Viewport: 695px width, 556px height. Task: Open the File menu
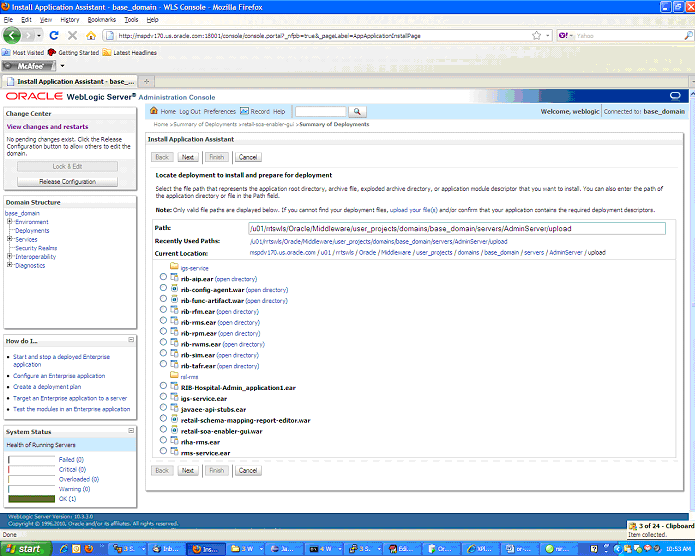(x=8, y=20)
